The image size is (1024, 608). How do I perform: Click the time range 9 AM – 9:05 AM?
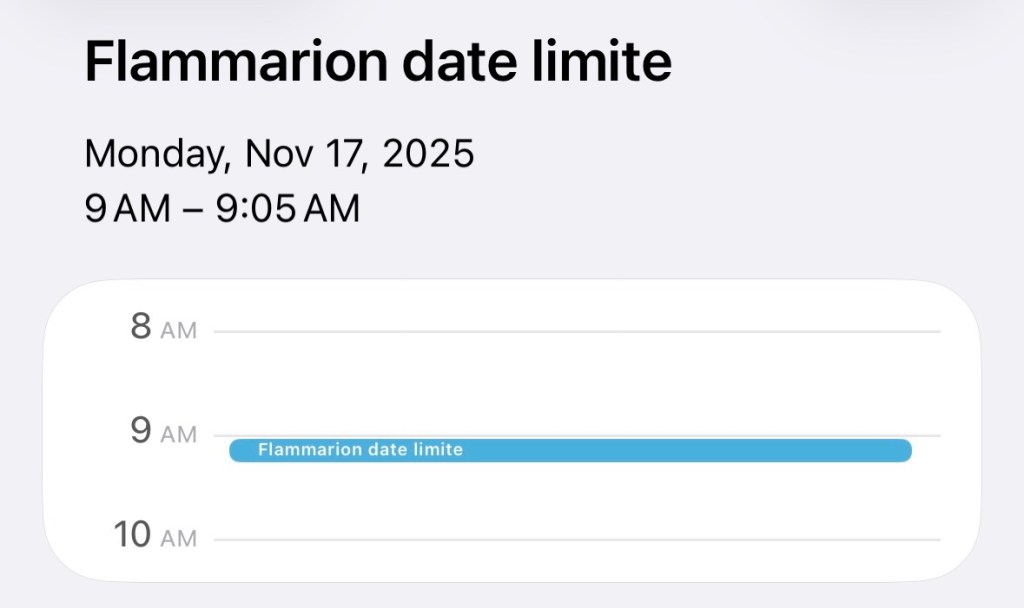tap(222, 208)
